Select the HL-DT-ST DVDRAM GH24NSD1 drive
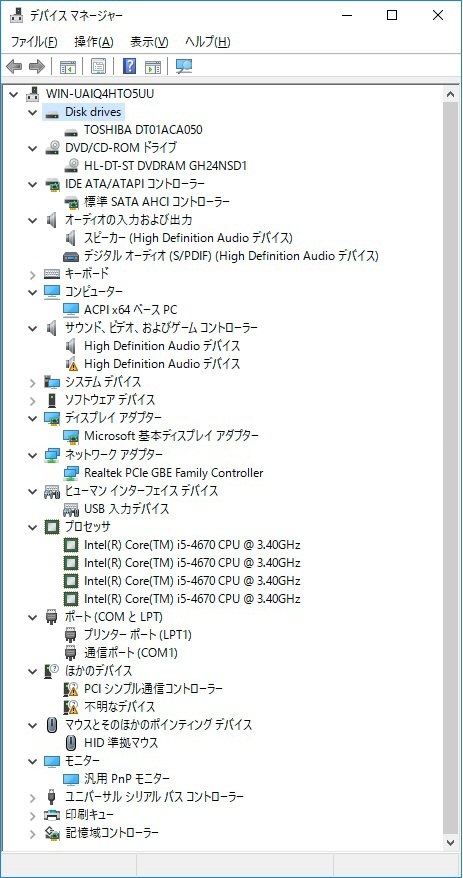The image size is (463, 878). pos(165,166)
